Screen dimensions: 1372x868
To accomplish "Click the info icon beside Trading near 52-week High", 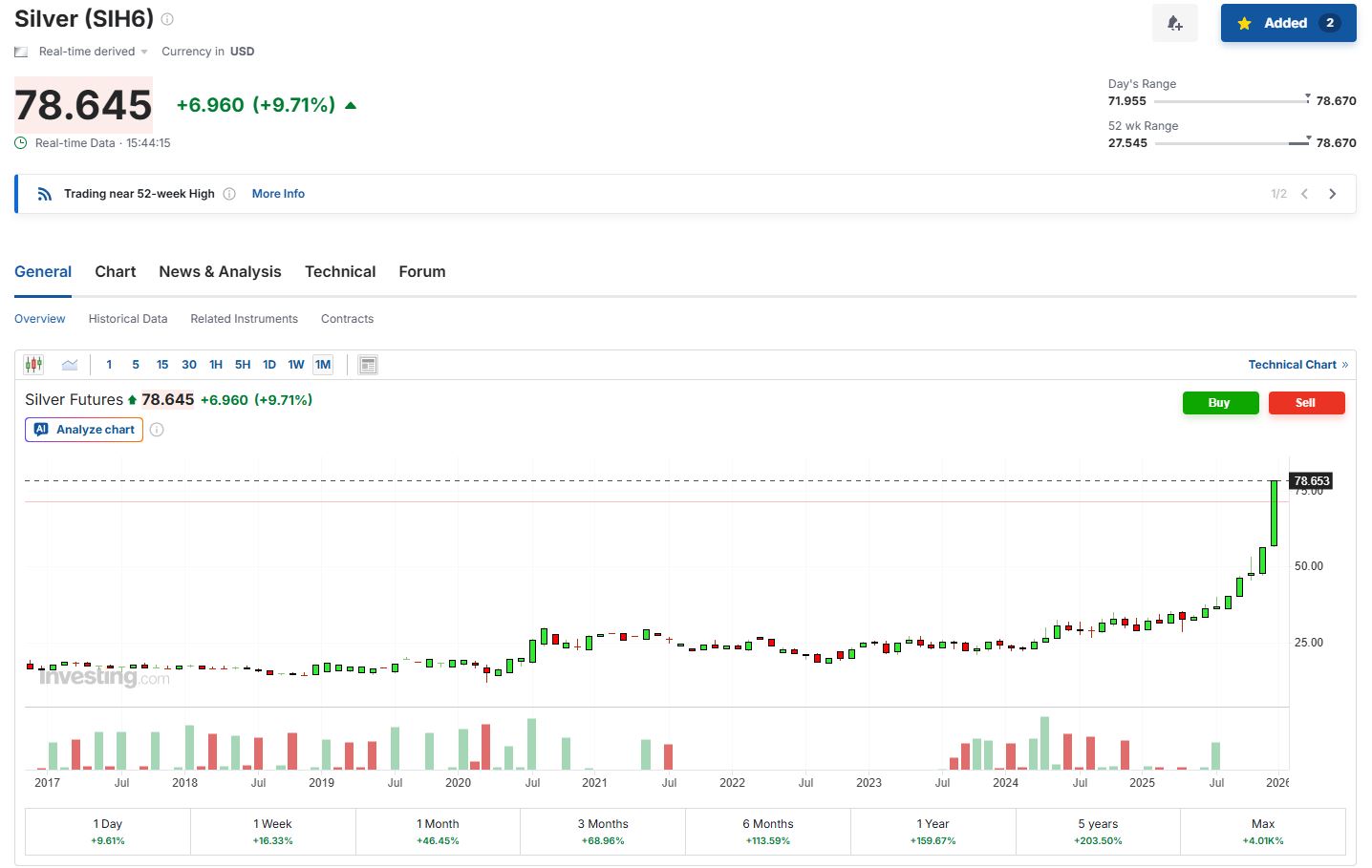I will 229,194.
